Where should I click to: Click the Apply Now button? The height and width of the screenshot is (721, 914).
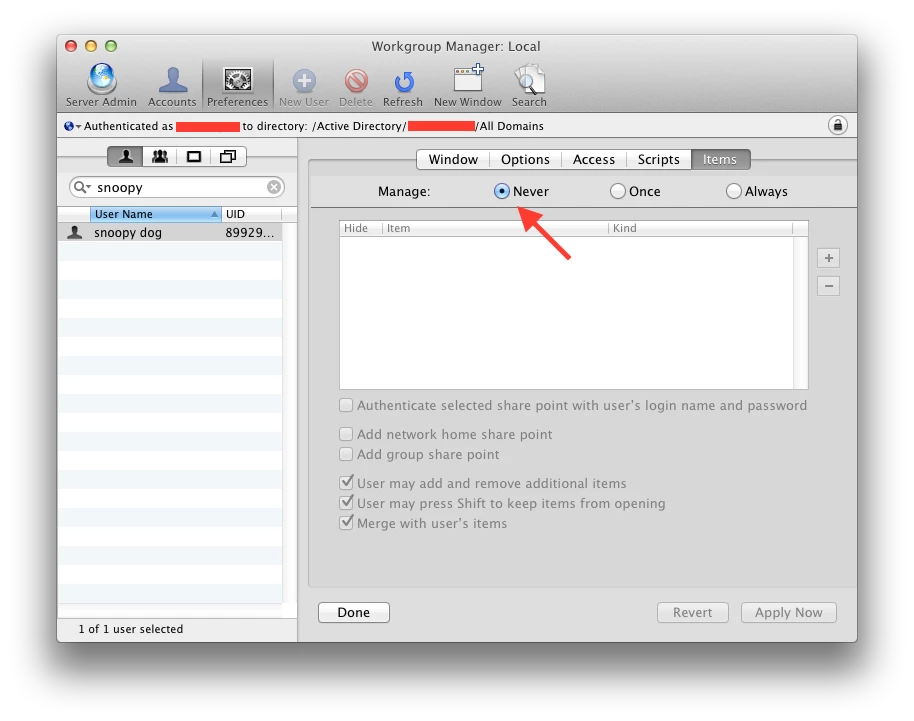point(789,613)
